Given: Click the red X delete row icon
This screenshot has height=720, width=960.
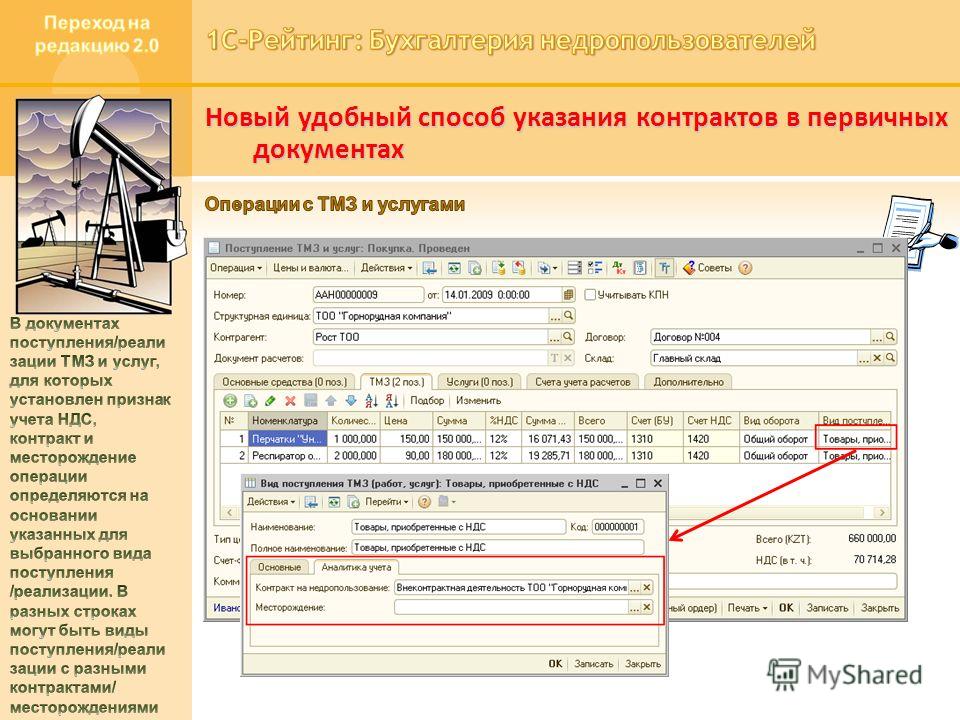Looking at the screenshot, I should pos(290,401).
